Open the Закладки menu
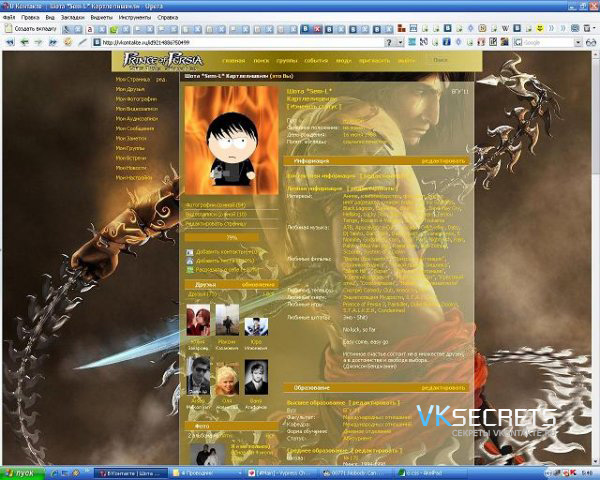This screenshot has height=480, width=600. [73, 18]
